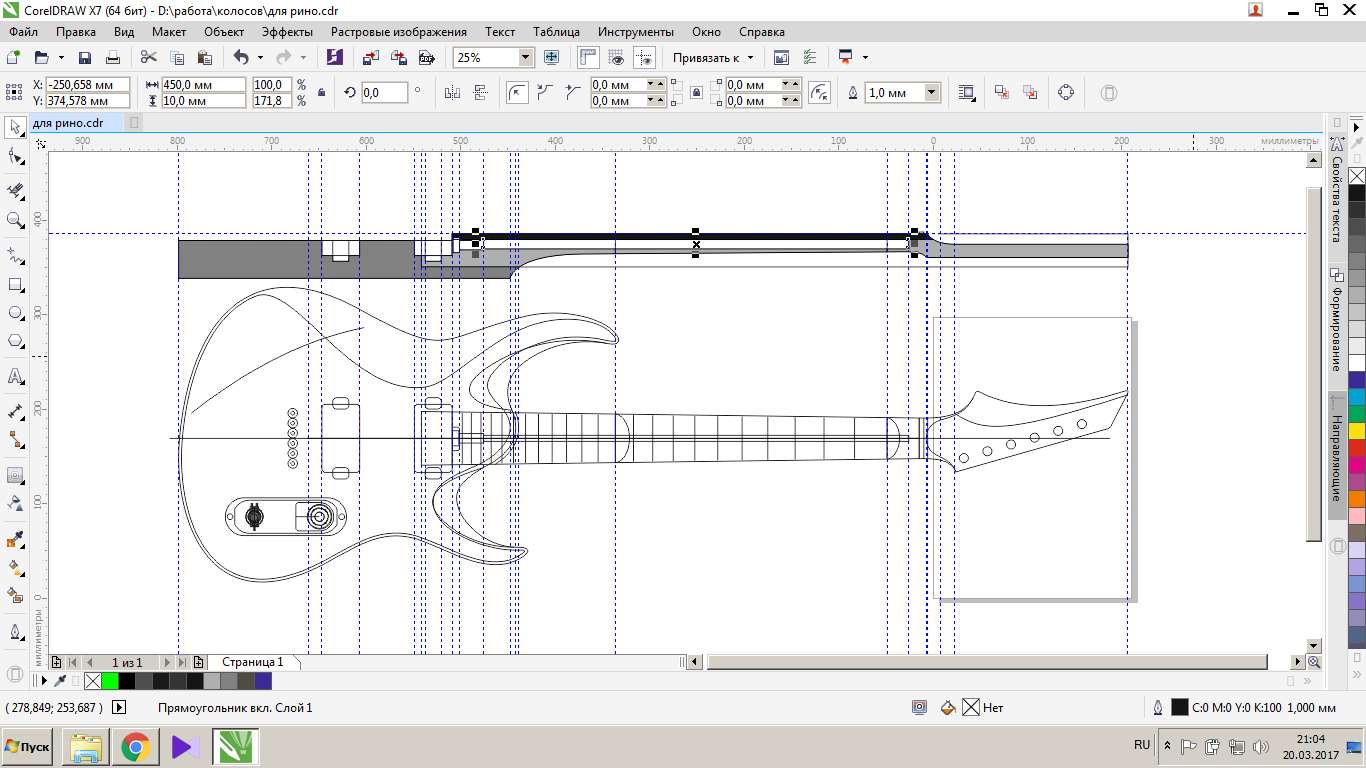Open the zoom level 25% dropdown
The width and height of the screenshot is (1366, 768).
click(x=526, y=58)
